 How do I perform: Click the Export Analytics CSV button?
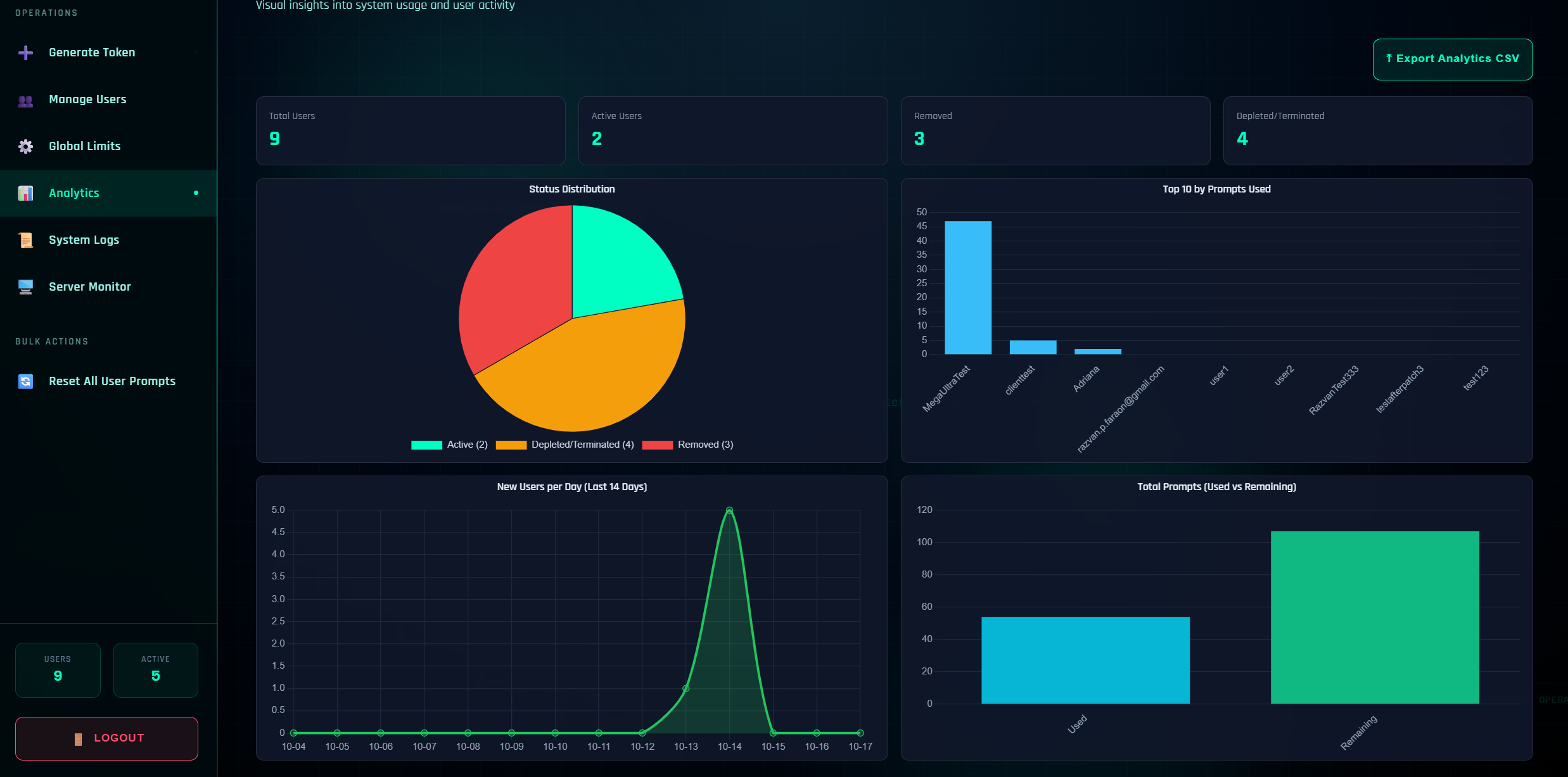pyautogui.click(x=1452, y=58)
